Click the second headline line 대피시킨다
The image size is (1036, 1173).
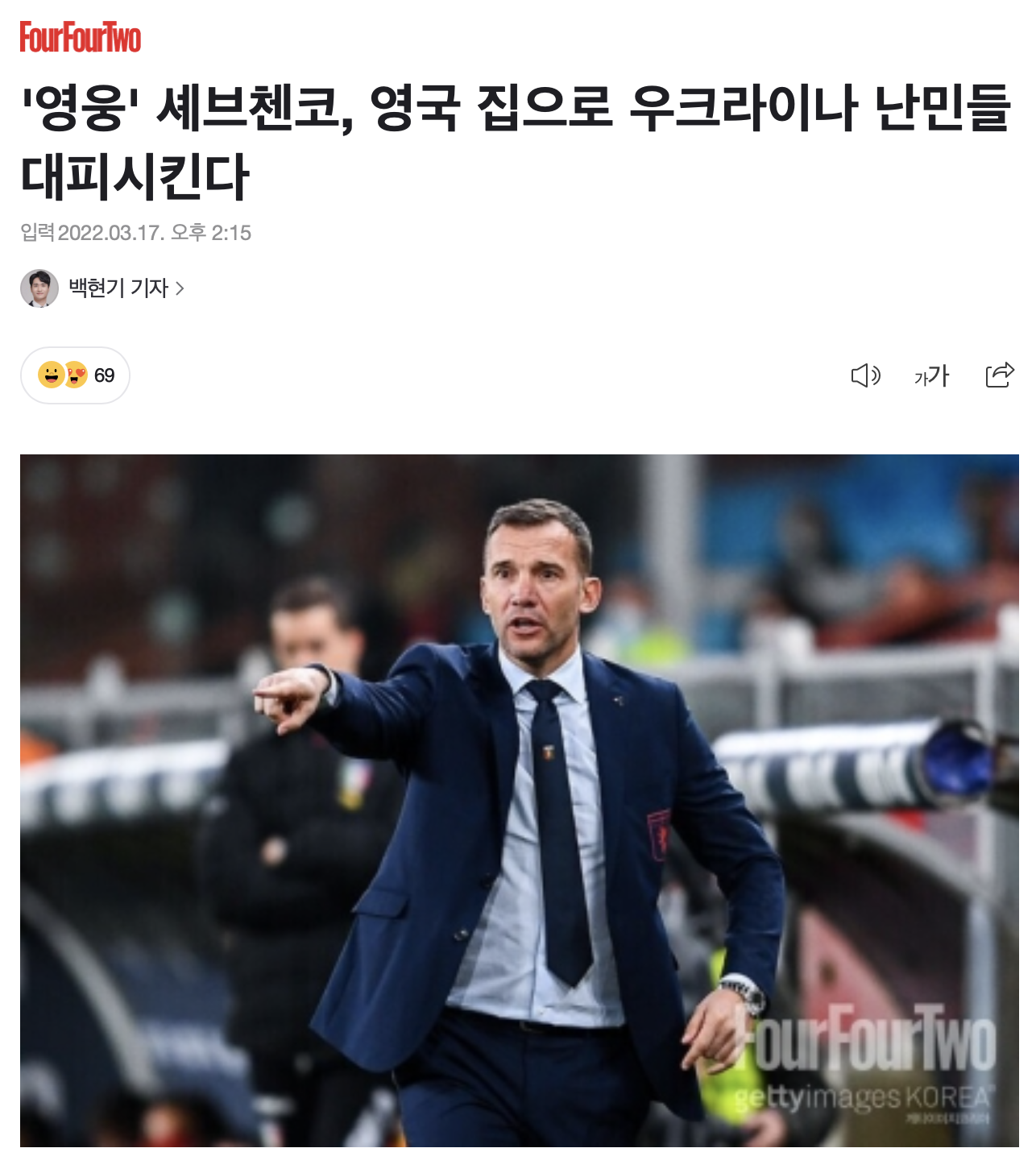[135, 176]
